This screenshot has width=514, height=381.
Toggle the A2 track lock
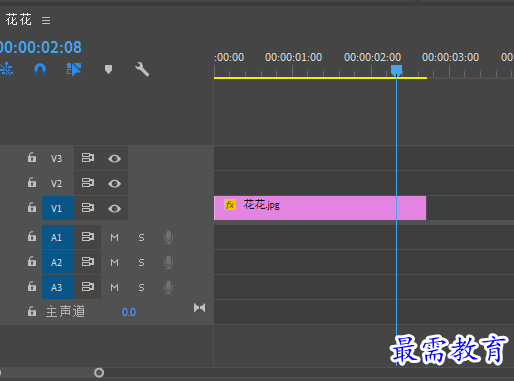click(x=32, y=261)
